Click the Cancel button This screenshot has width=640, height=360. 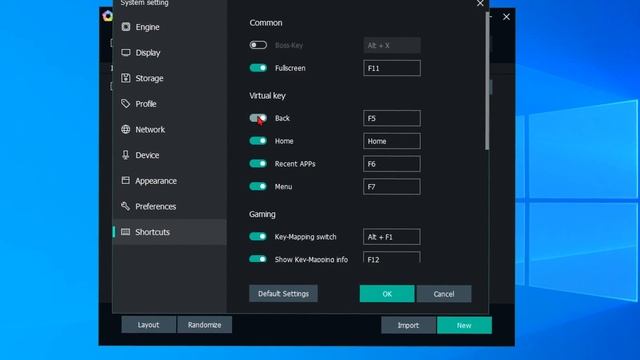pos(444,294)
